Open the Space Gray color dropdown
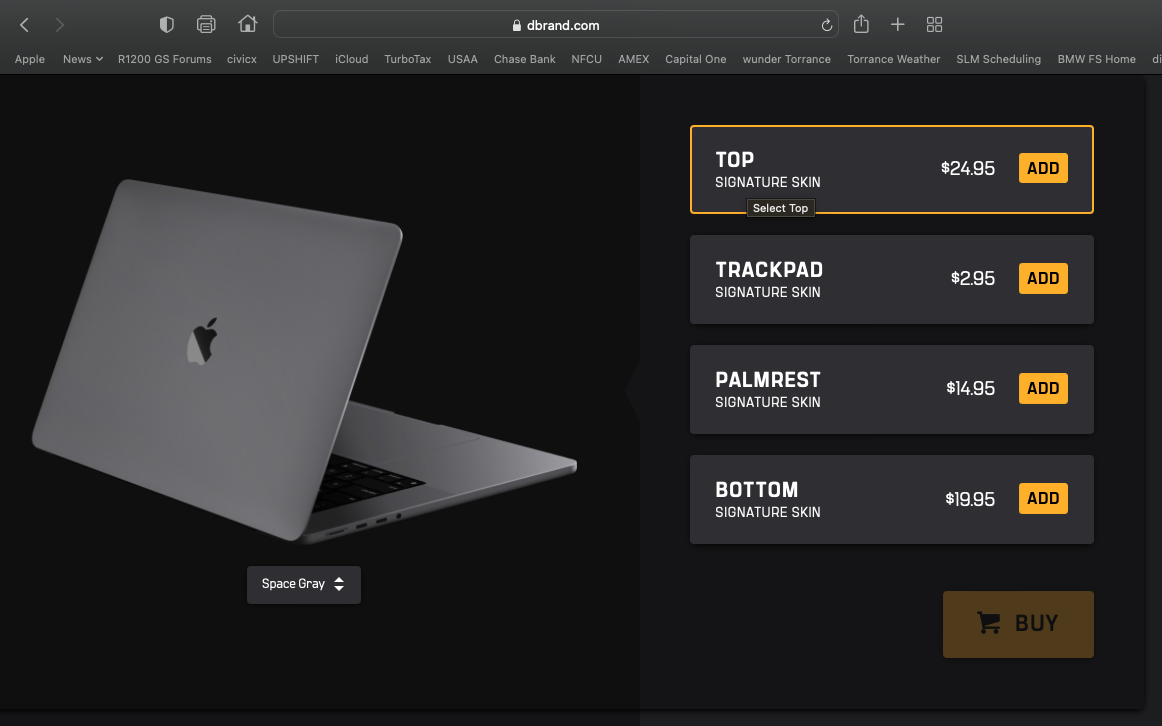This screenshot has height=726, width=1162. click(x=304, y=585)
